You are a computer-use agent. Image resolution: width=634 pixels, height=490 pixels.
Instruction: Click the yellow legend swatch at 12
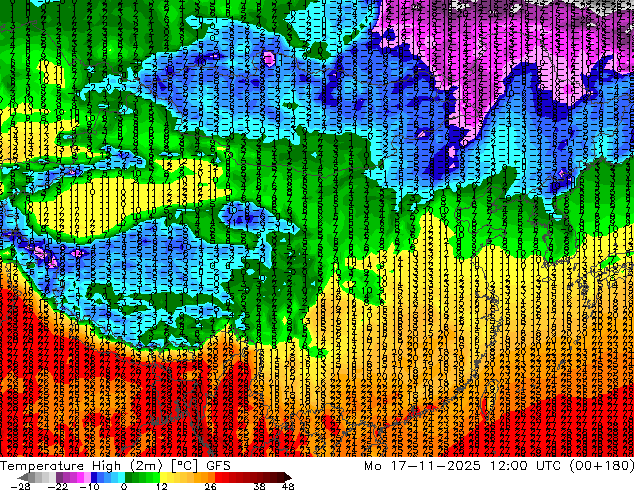[x=163, y=477]
